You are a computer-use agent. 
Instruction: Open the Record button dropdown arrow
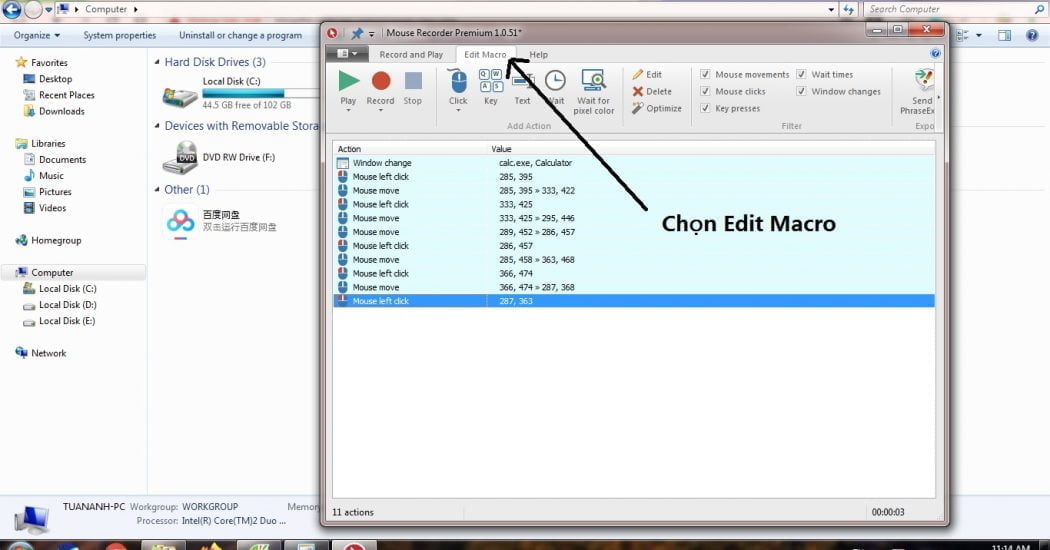click(380, 110)
